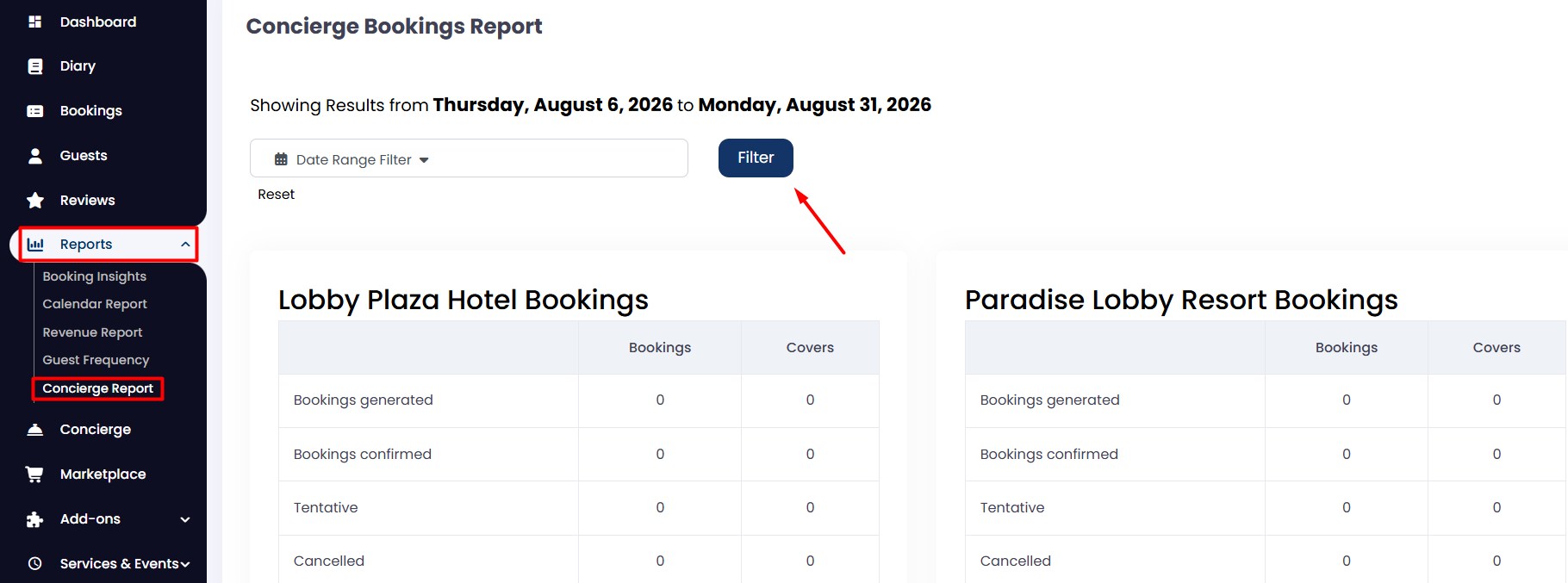Expand the Add-ons chevron
The width and height of the screenshot is (1568, 583).
pyautogui.click(x=185, y=519)
